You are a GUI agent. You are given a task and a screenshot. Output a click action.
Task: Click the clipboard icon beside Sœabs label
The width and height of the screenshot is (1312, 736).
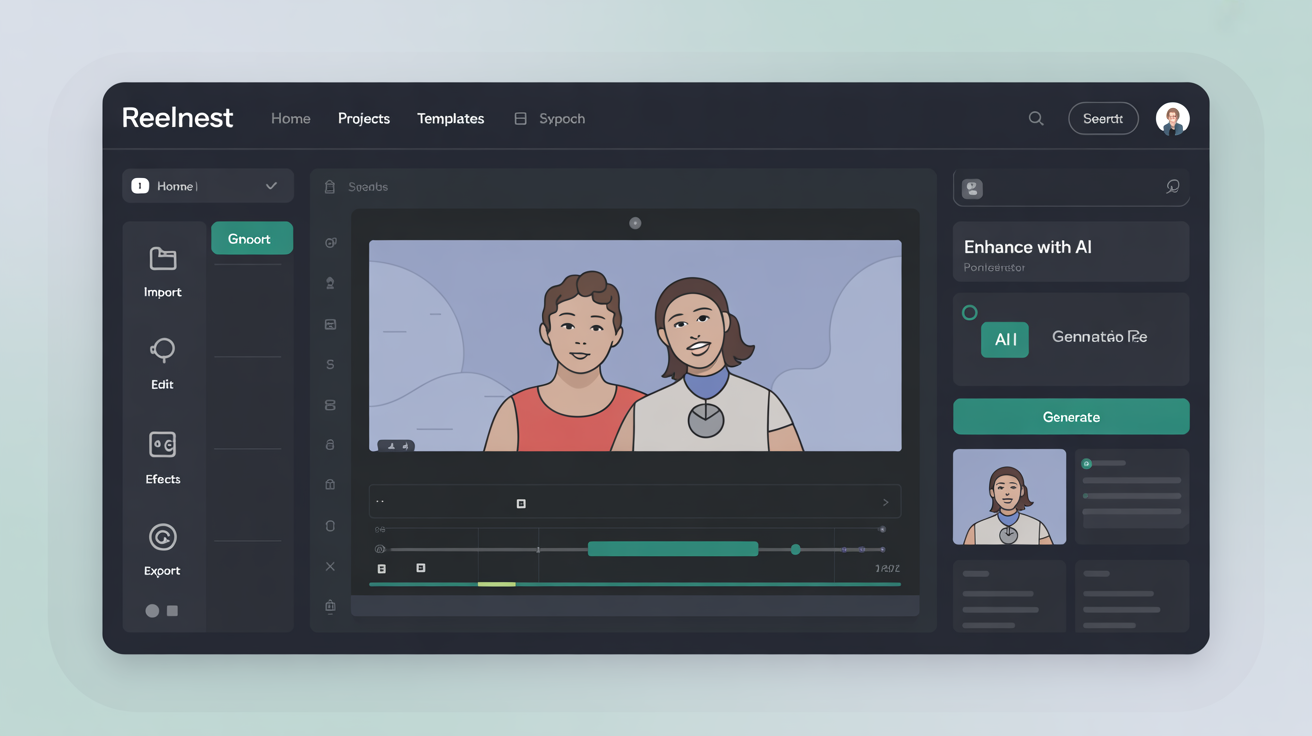[x=329, y=187]
